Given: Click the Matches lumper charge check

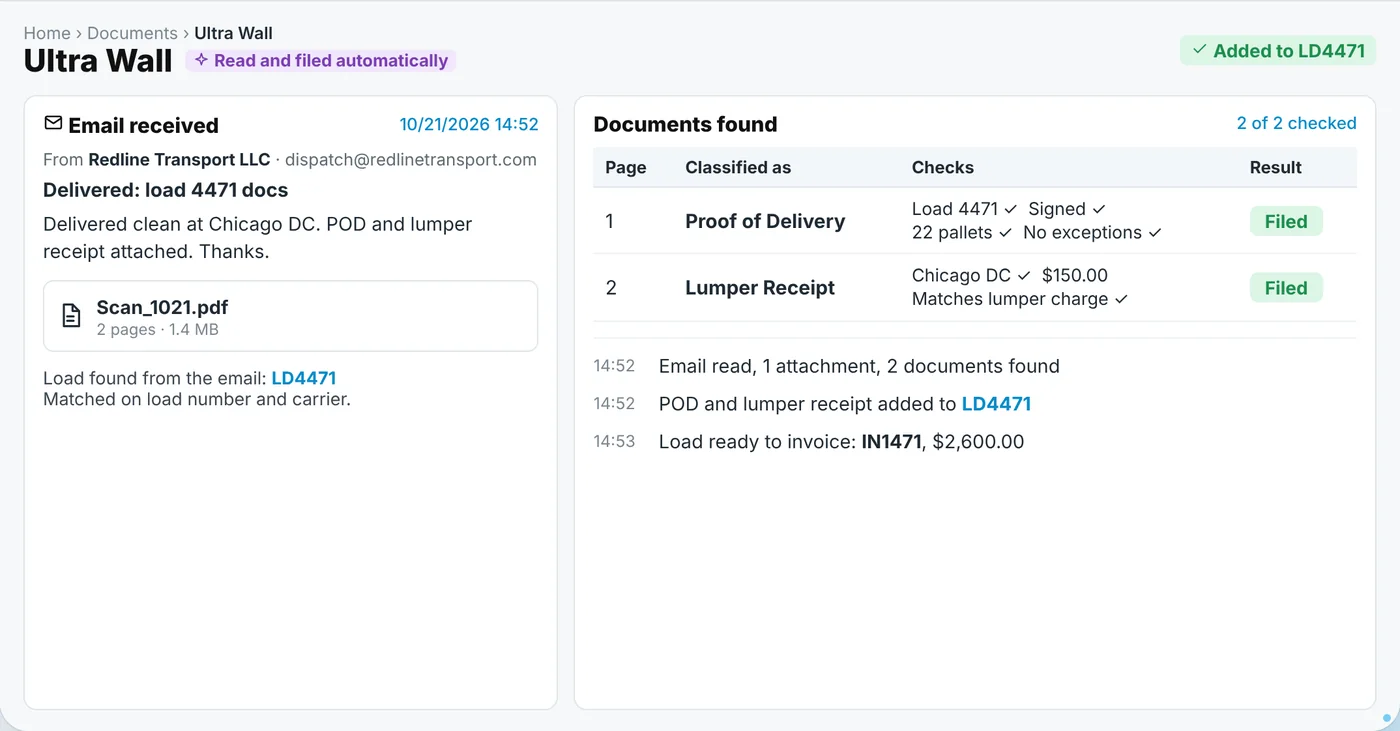Looking at the screenshot, I should click(x=1020, y=299).
